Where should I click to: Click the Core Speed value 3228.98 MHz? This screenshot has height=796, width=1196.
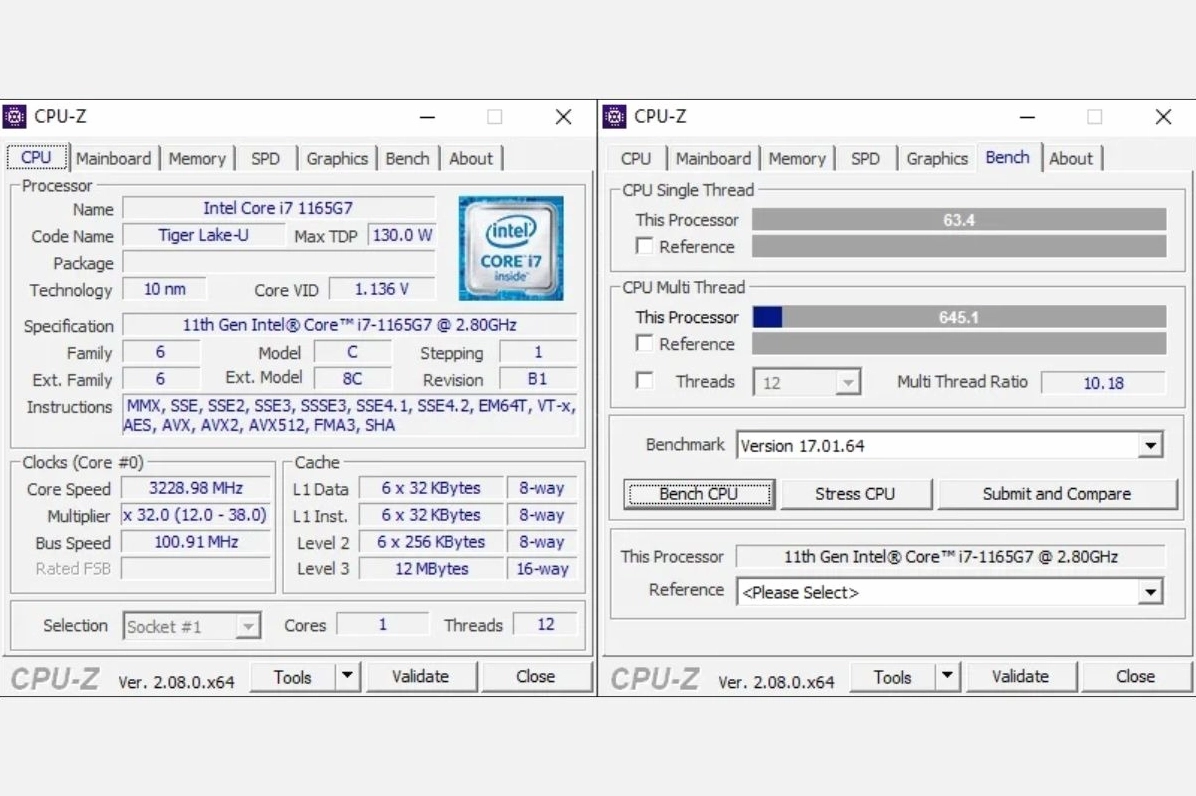pyautogui.click(x=196, y=488)
